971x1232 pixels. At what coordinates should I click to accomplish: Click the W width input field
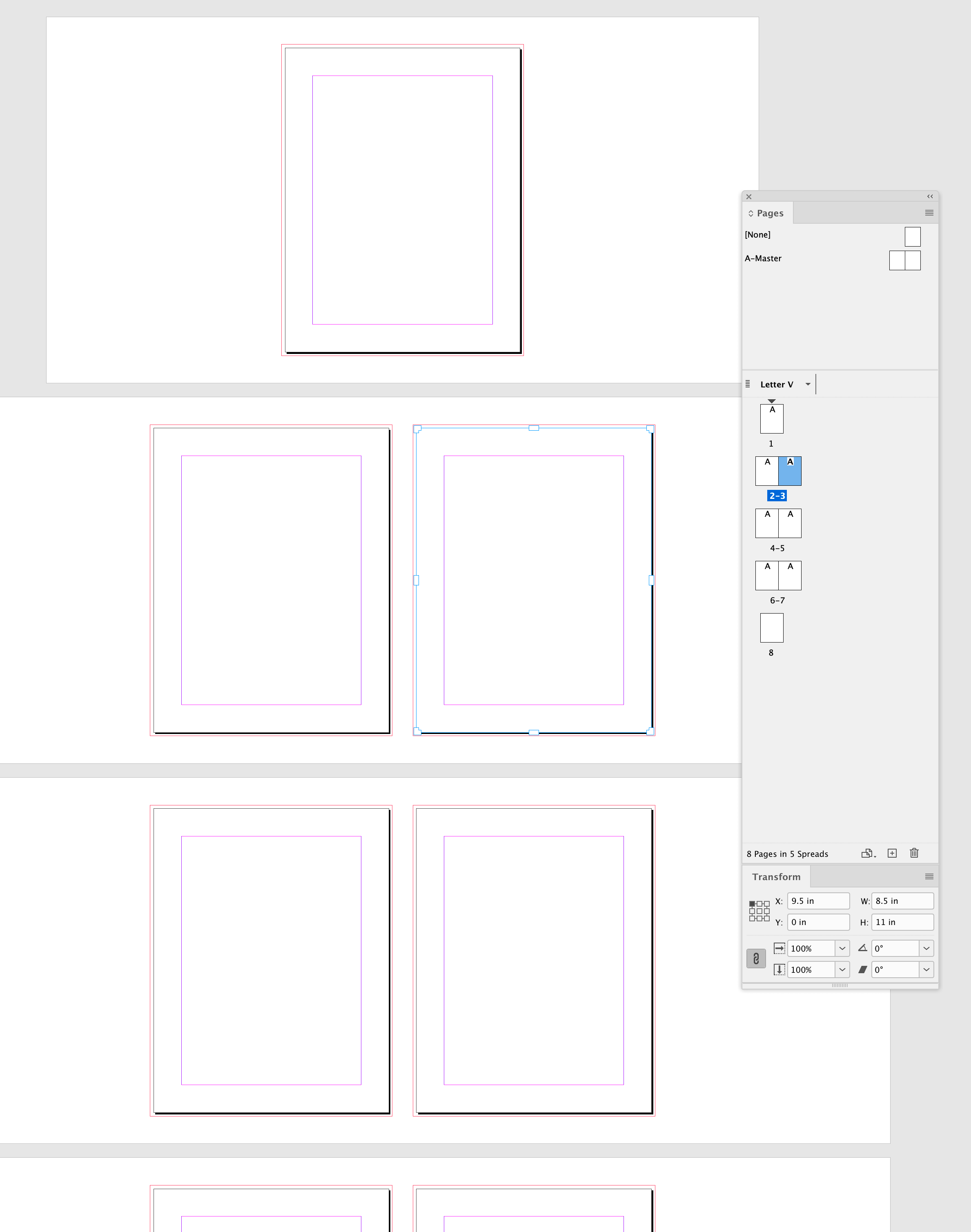pos(902,901)
